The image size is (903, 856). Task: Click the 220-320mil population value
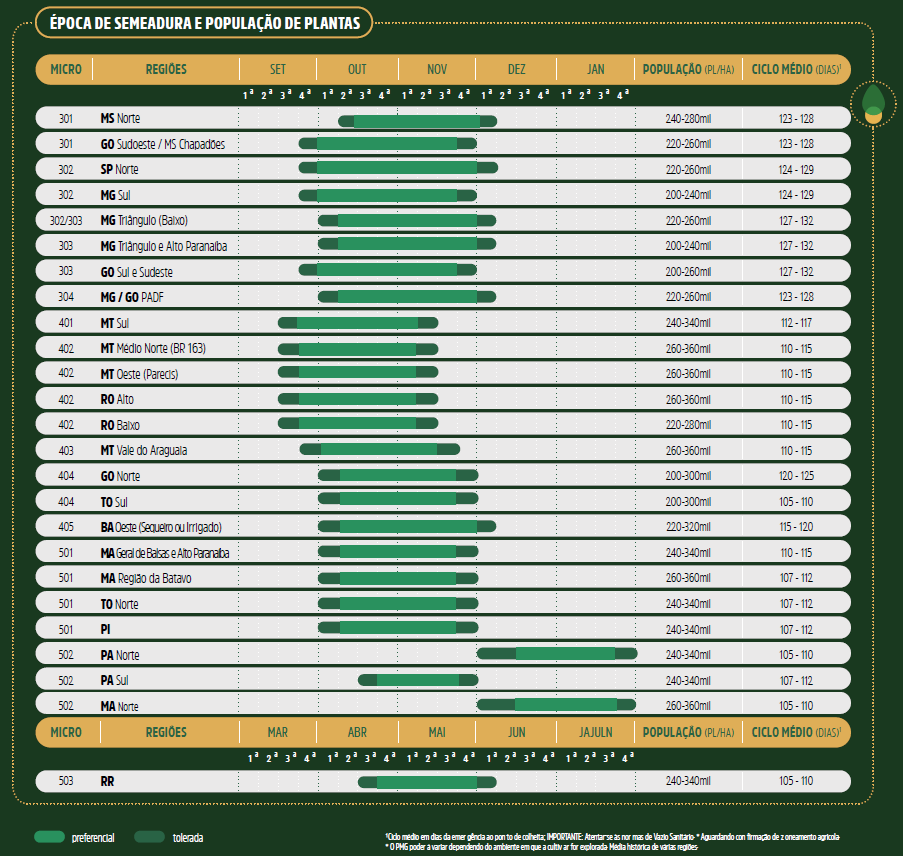coord(687,527)
